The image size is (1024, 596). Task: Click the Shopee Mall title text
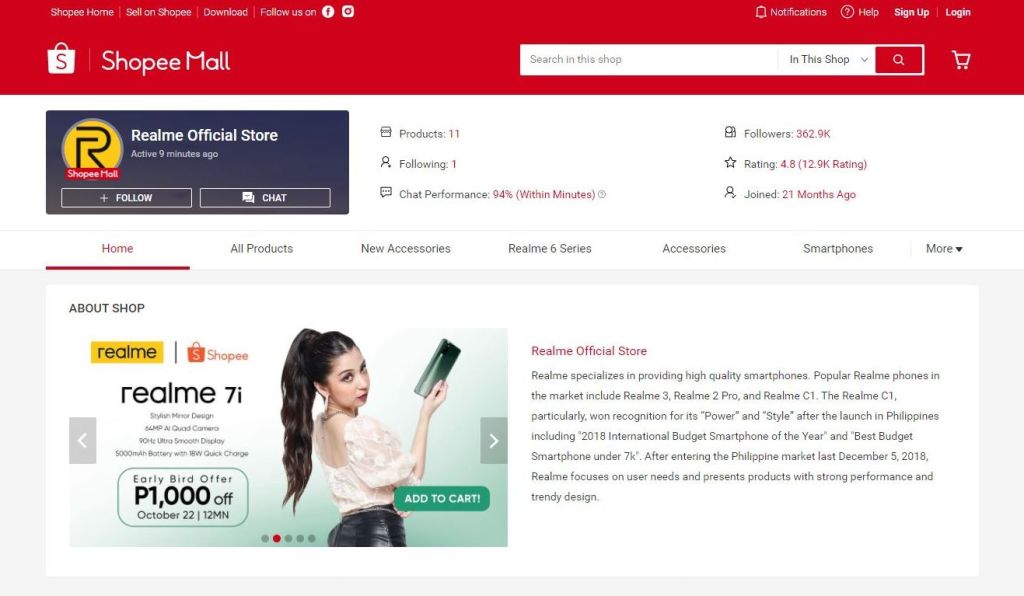coord(165,61)
